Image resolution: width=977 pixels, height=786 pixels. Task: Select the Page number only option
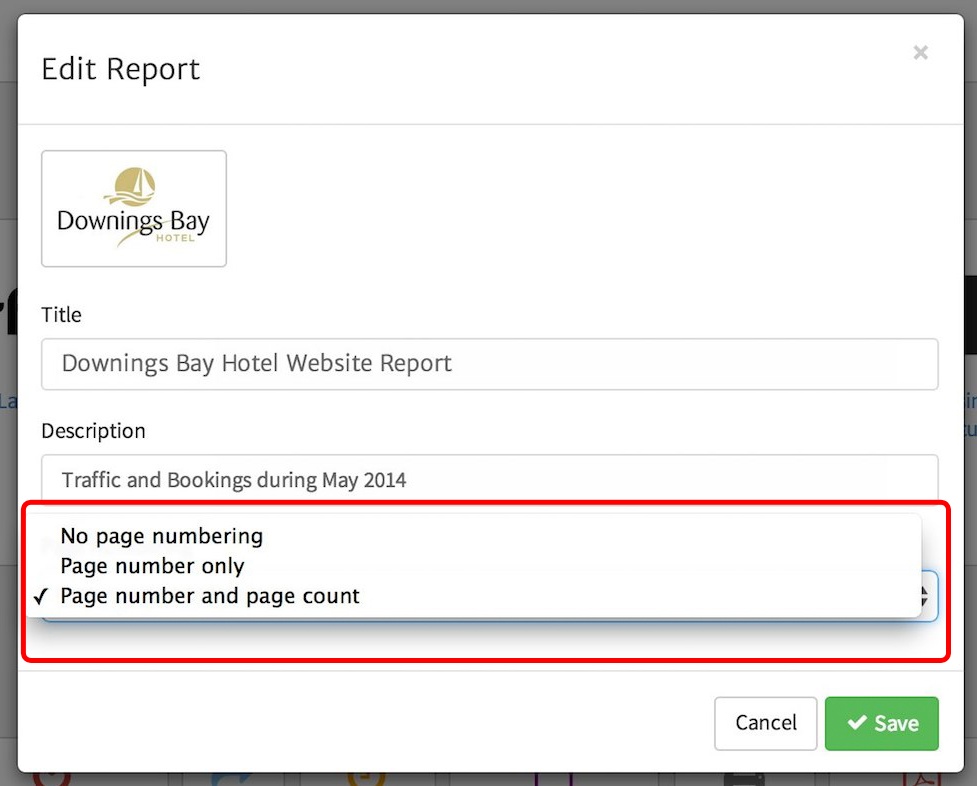click(x=151, y=566)
